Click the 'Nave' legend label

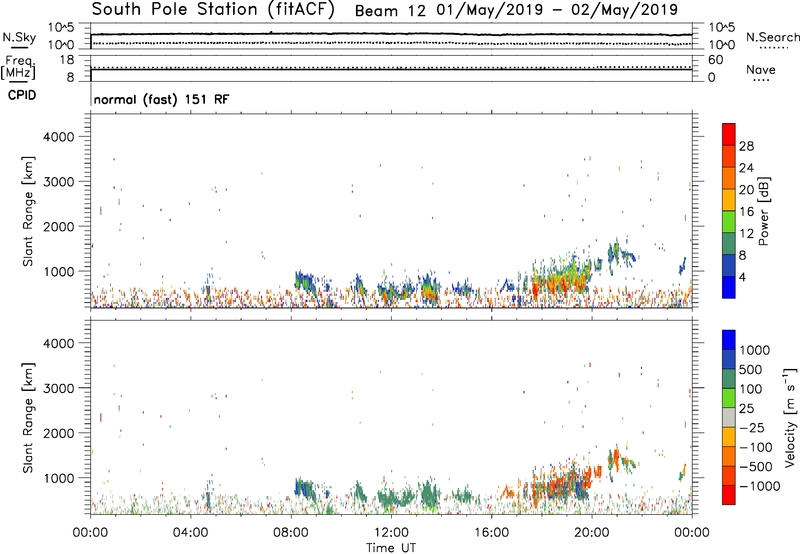(761, 70)
